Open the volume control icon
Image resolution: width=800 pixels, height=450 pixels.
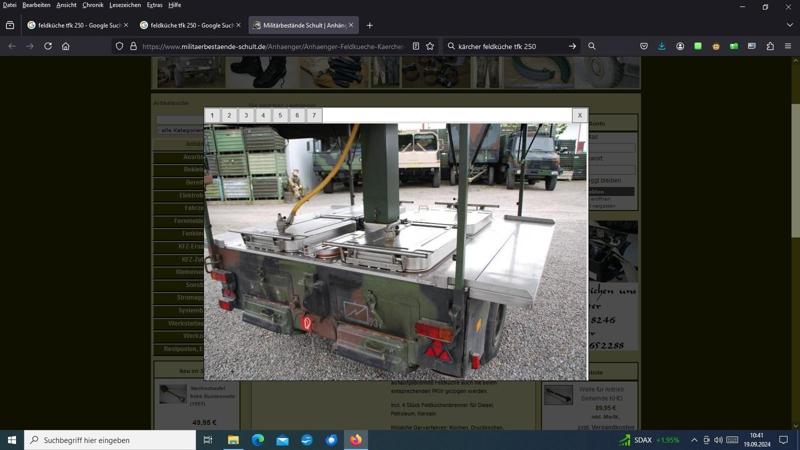[x=718, y=440]
